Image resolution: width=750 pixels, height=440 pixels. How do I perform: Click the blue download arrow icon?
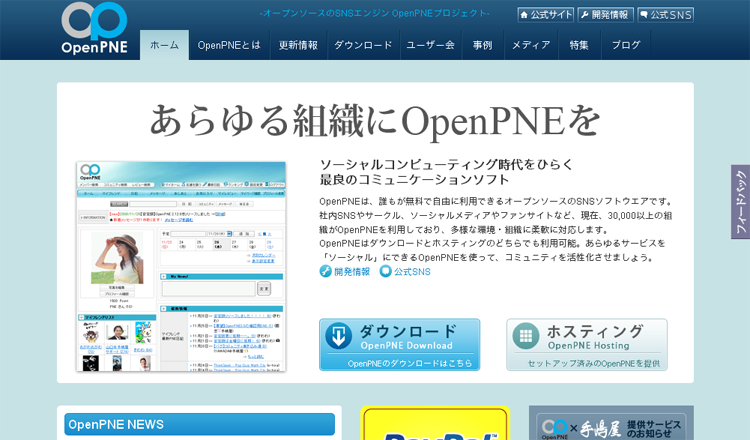tap(339, 336)
